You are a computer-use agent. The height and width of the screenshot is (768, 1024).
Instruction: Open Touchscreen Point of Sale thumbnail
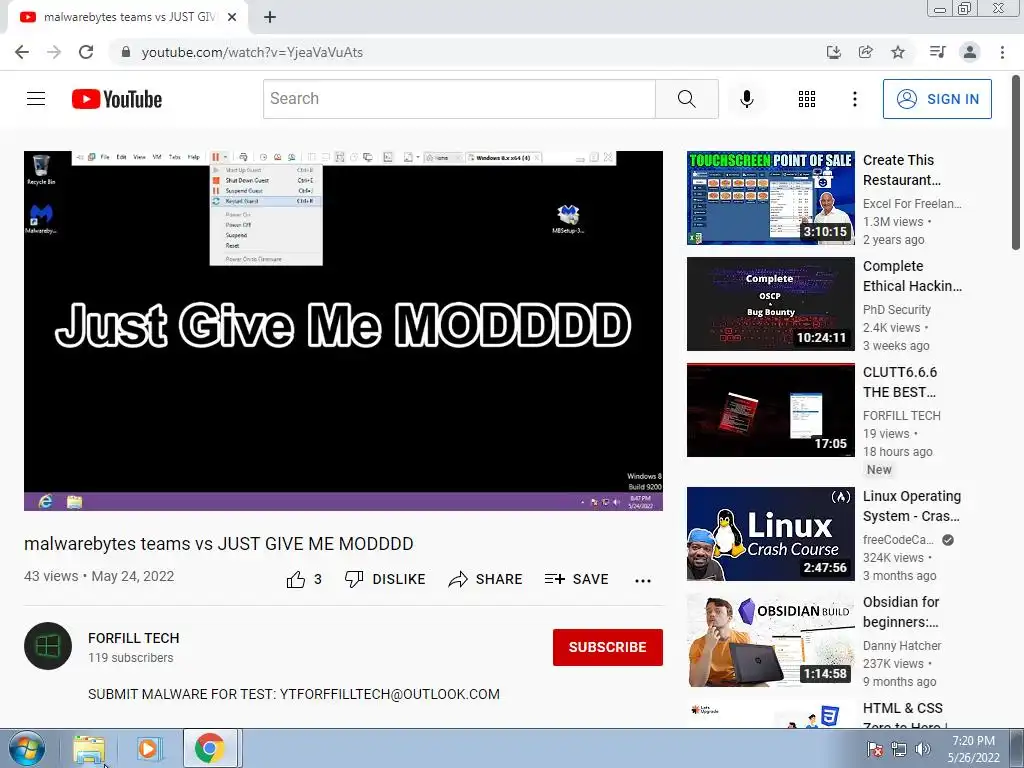coord(771,198)
